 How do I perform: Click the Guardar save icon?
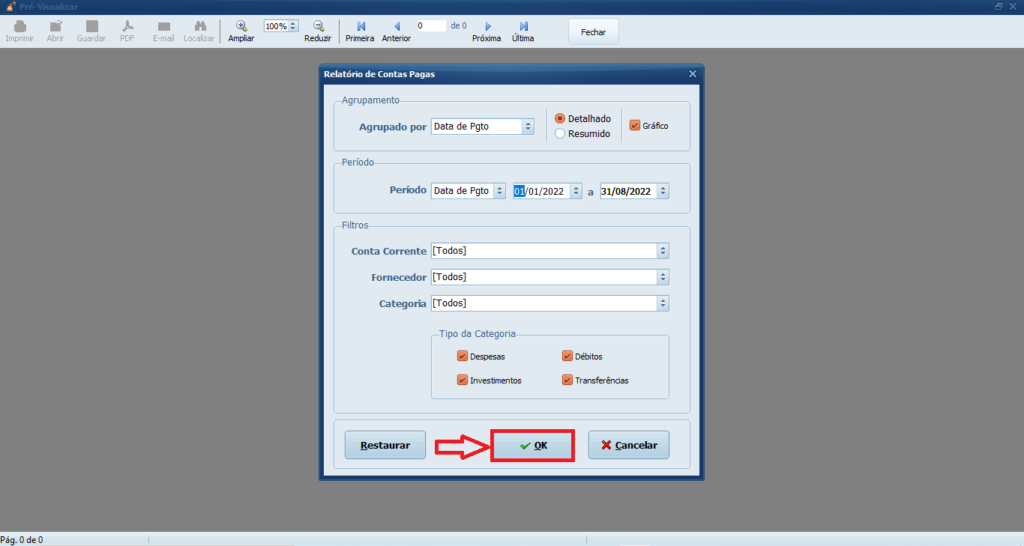tap(91, 26)
